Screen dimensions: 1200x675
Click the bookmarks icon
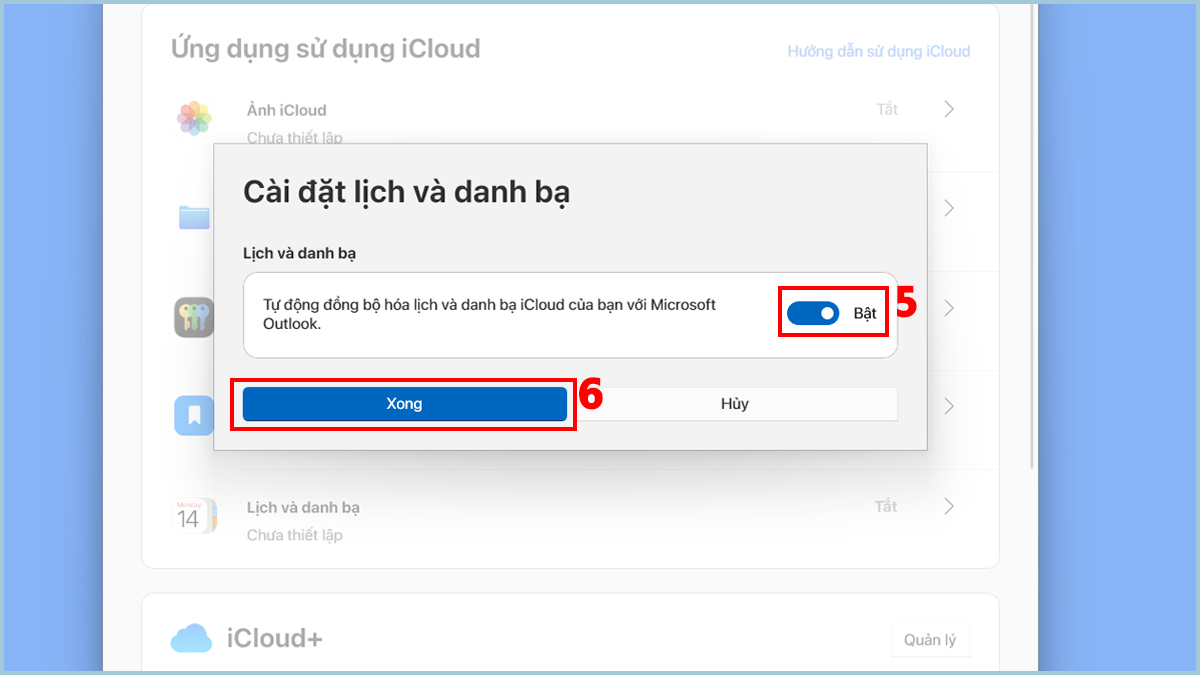(194, 415)
